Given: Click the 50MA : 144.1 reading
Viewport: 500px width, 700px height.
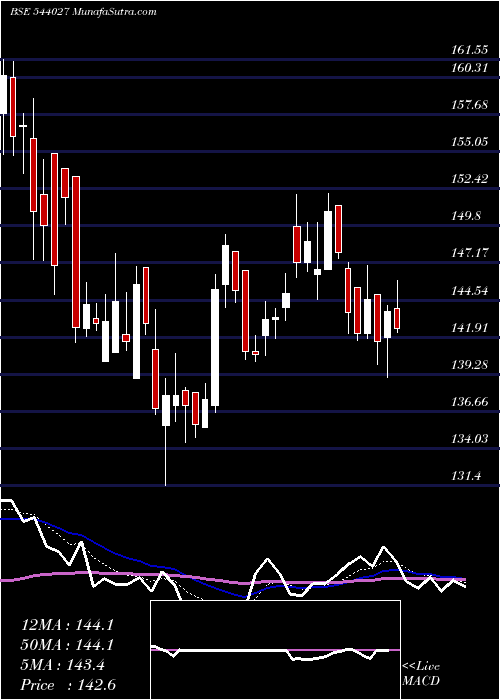Looking at the screenshot, I should 67,645.
